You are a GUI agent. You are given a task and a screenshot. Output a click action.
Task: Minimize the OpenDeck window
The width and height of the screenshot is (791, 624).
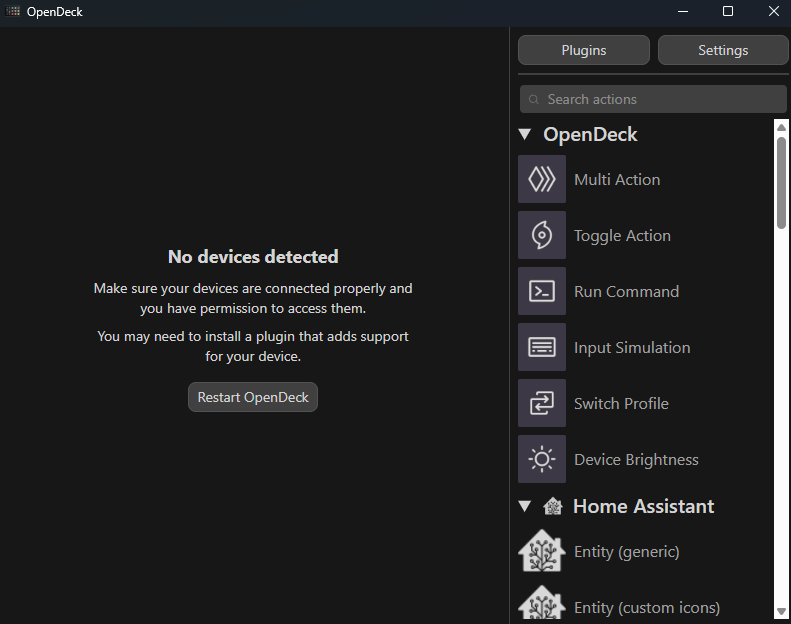683,11
